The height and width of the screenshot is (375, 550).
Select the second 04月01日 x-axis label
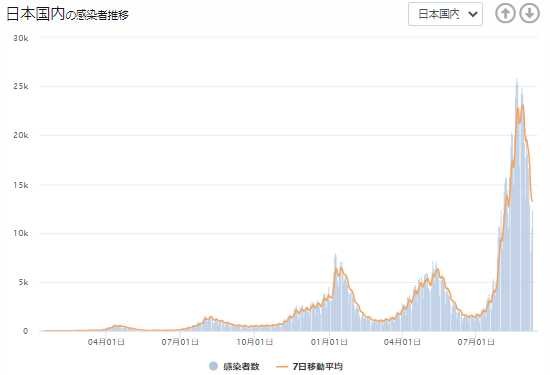(x=402, y=342)
